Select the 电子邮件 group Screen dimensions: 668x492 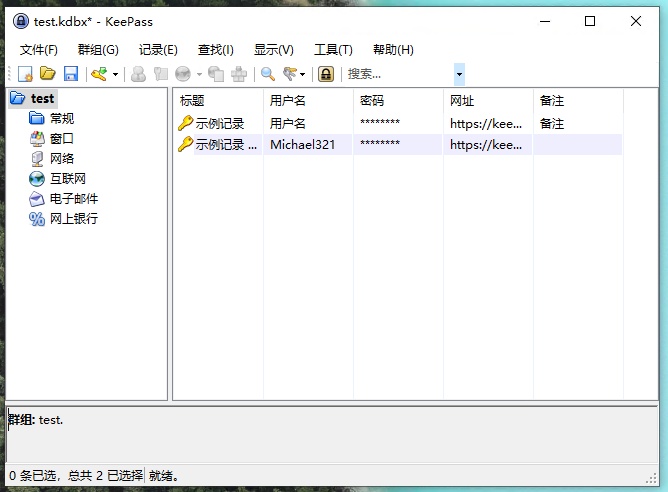pyautogui.click(x=73, y=199)
